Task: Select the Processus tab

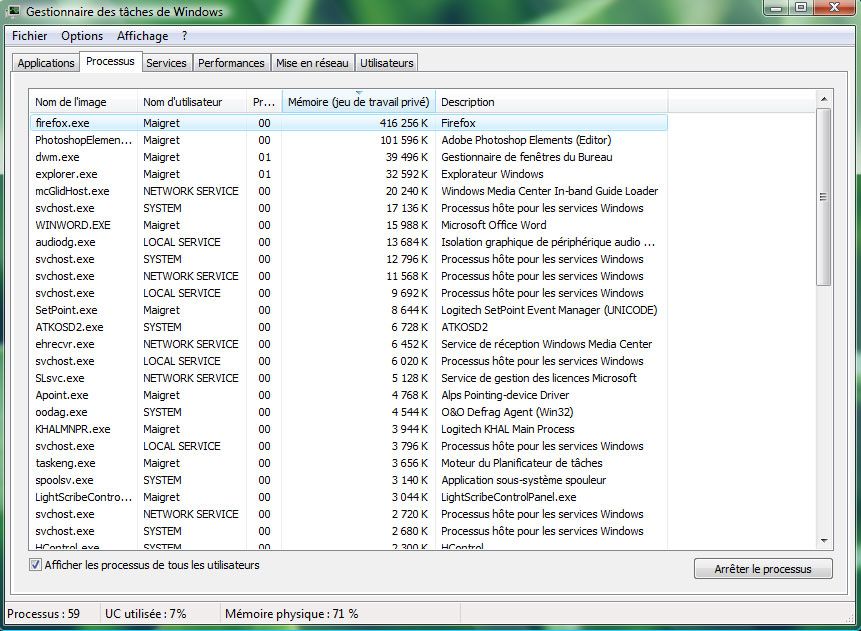Action: [110, 61]
